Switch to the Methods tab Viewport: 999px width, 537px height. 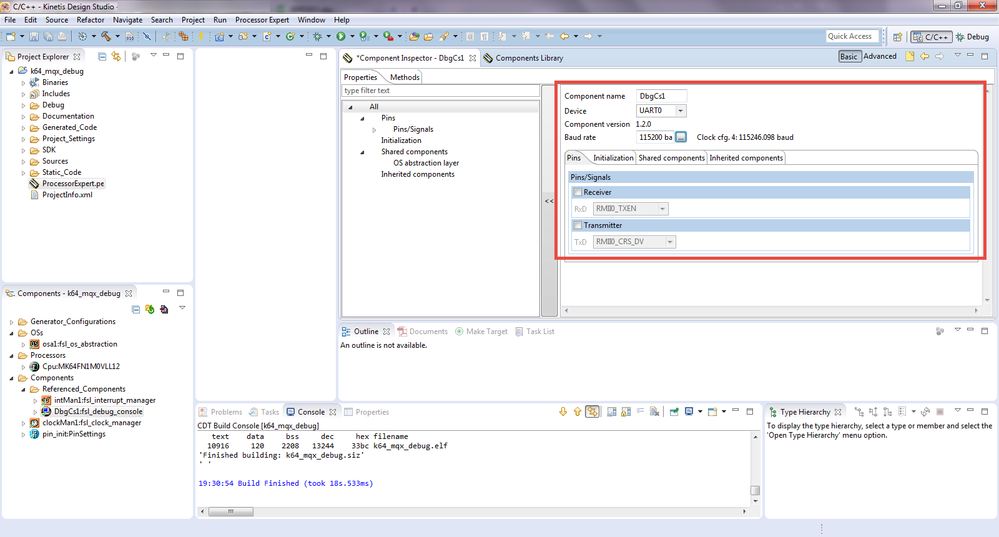coord(405,77)
